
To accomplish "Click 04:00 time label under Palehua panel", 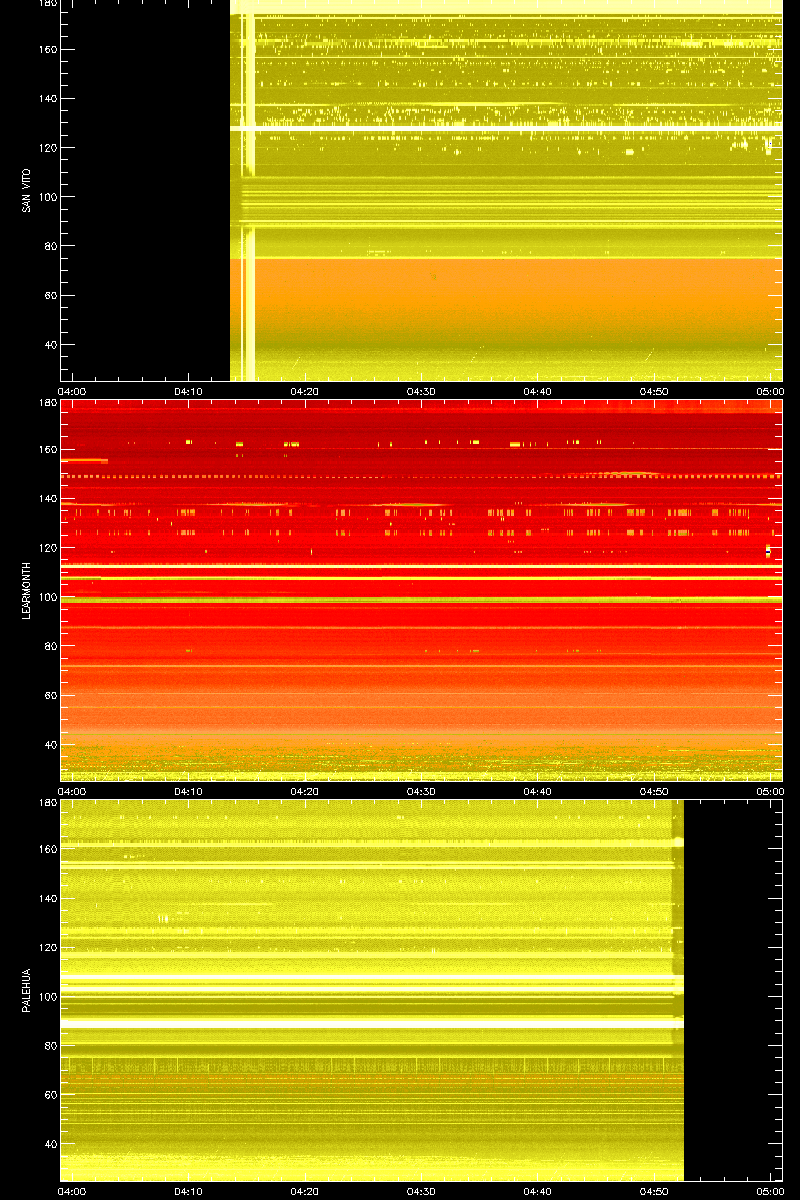I will [72, 1191].
